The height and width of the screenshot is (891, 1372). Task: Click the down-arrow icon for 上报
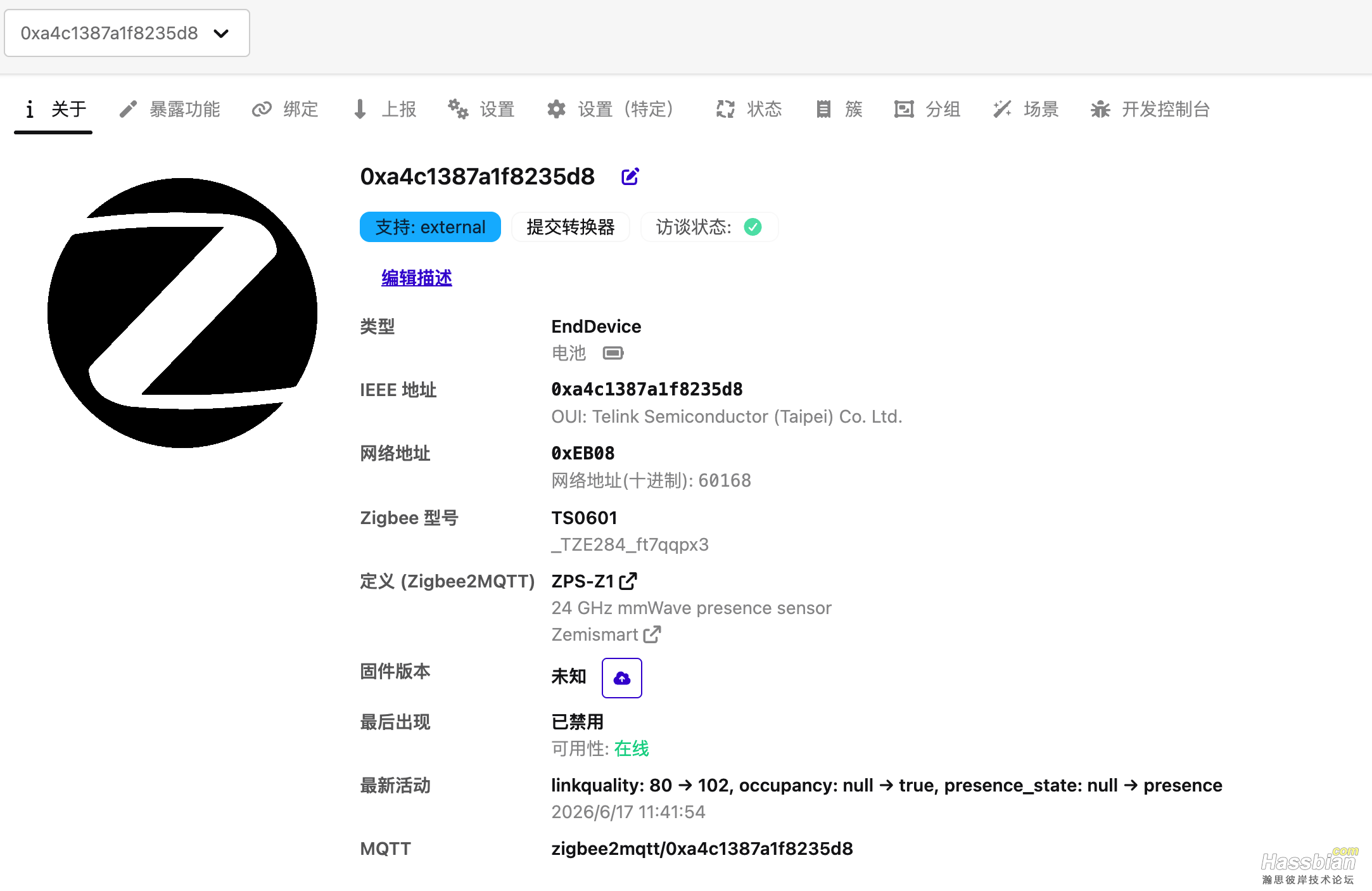tap(360, 110)
